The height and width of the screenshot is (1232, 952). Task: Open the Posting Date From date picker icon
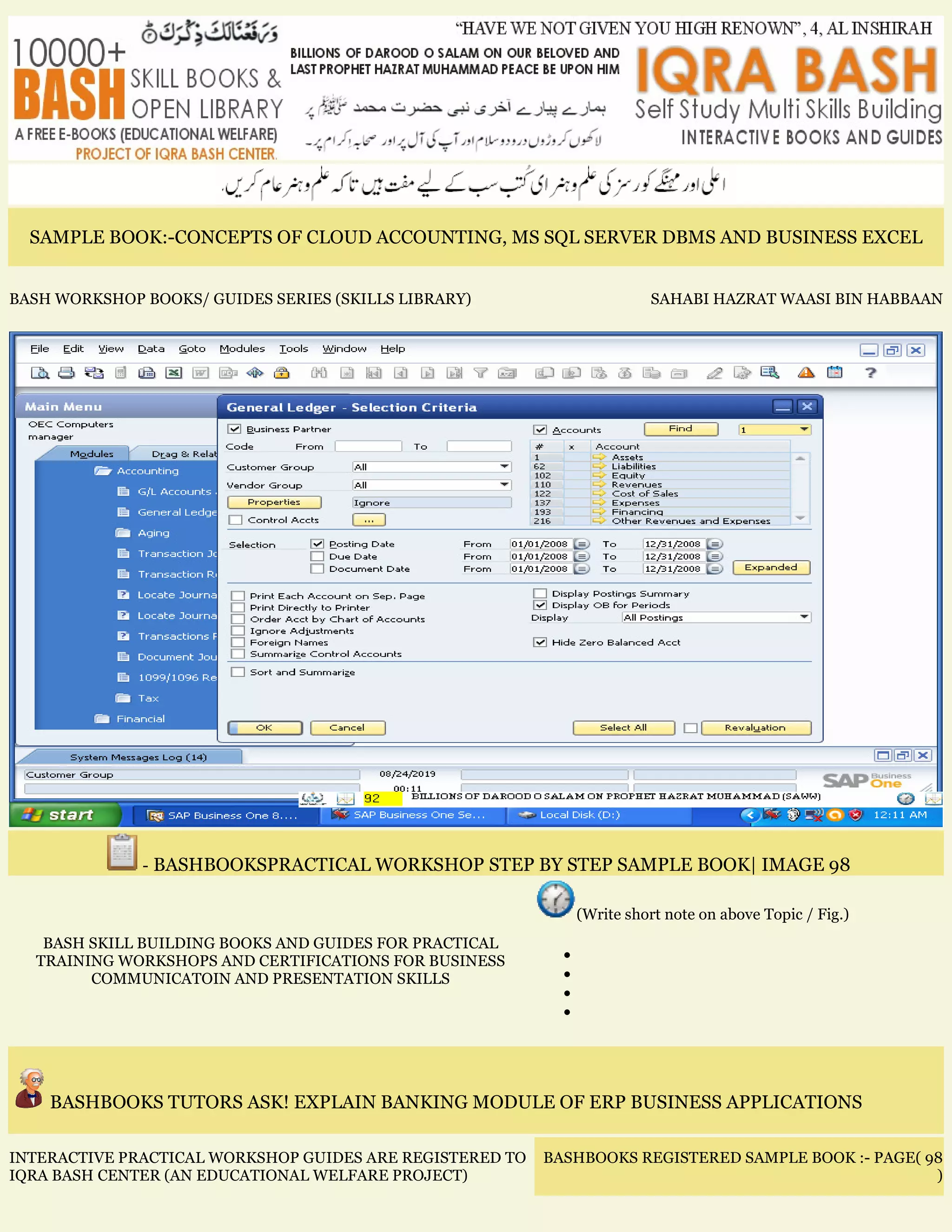582,544
